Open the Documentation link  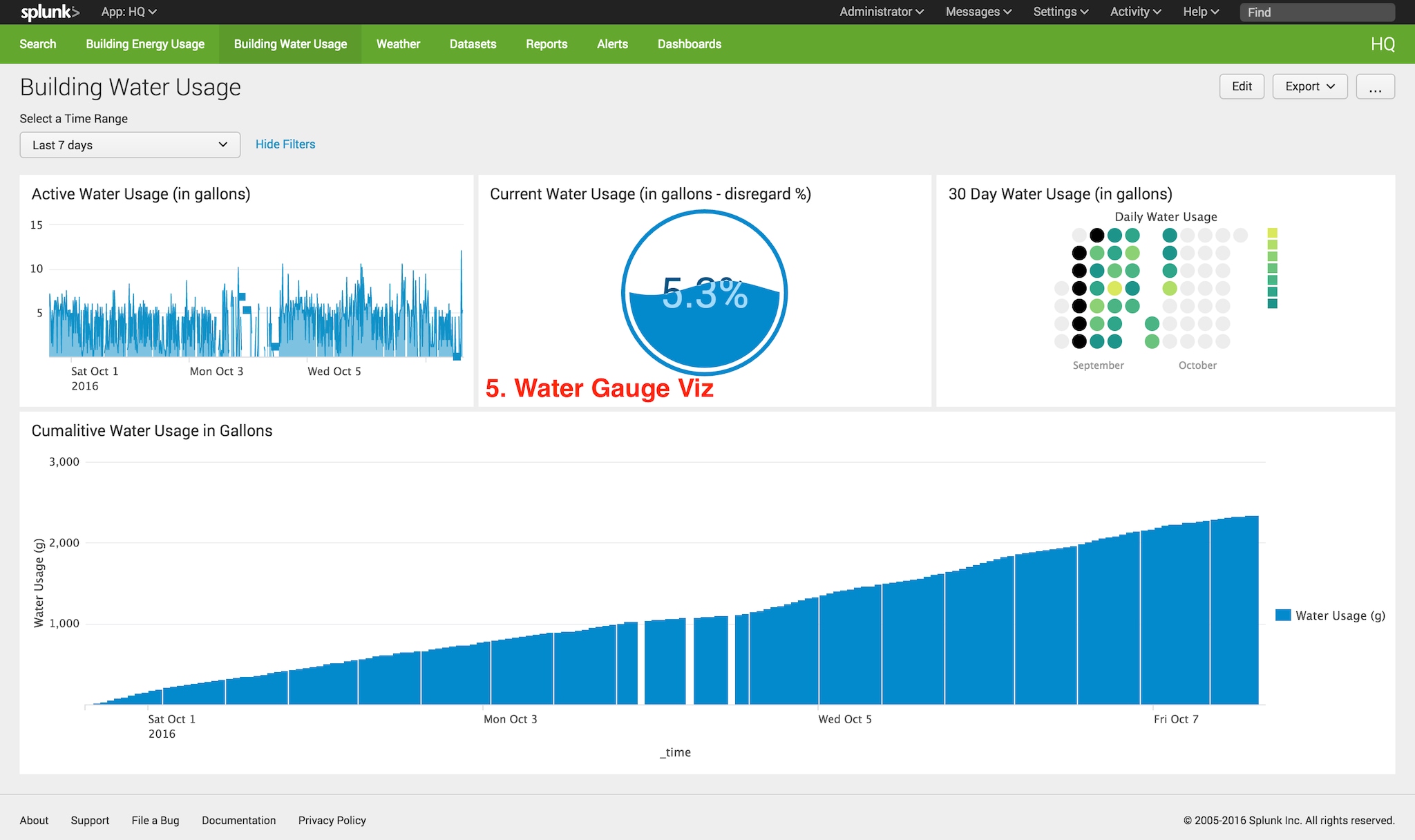point(238,821)
